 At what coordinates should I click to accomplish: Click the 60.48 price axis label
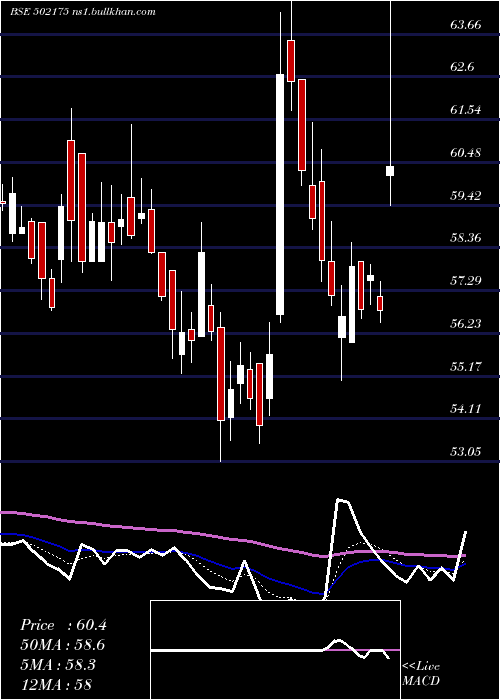tap(466, 153)
